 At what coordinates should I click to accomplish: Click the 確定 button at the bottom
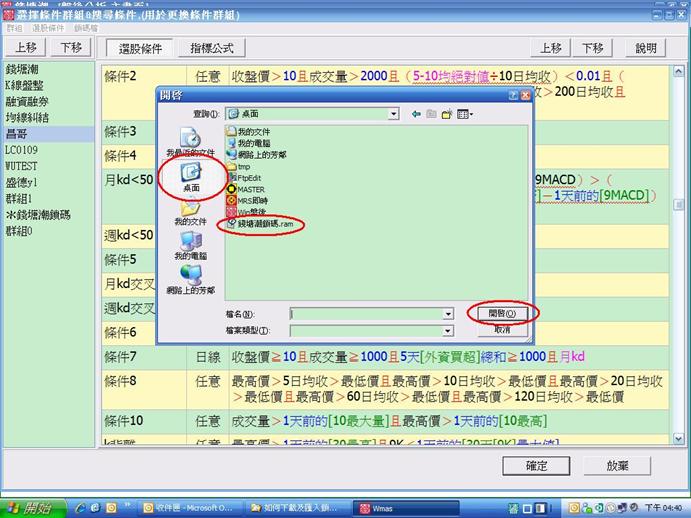[x=536, y=465]
